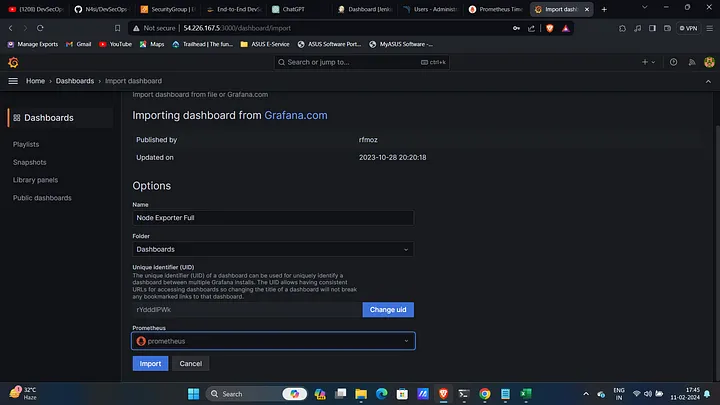720x405 pixels.
Task: Open Playlists in the side menu
Action: pyautogui.click(x=26, y=144)
